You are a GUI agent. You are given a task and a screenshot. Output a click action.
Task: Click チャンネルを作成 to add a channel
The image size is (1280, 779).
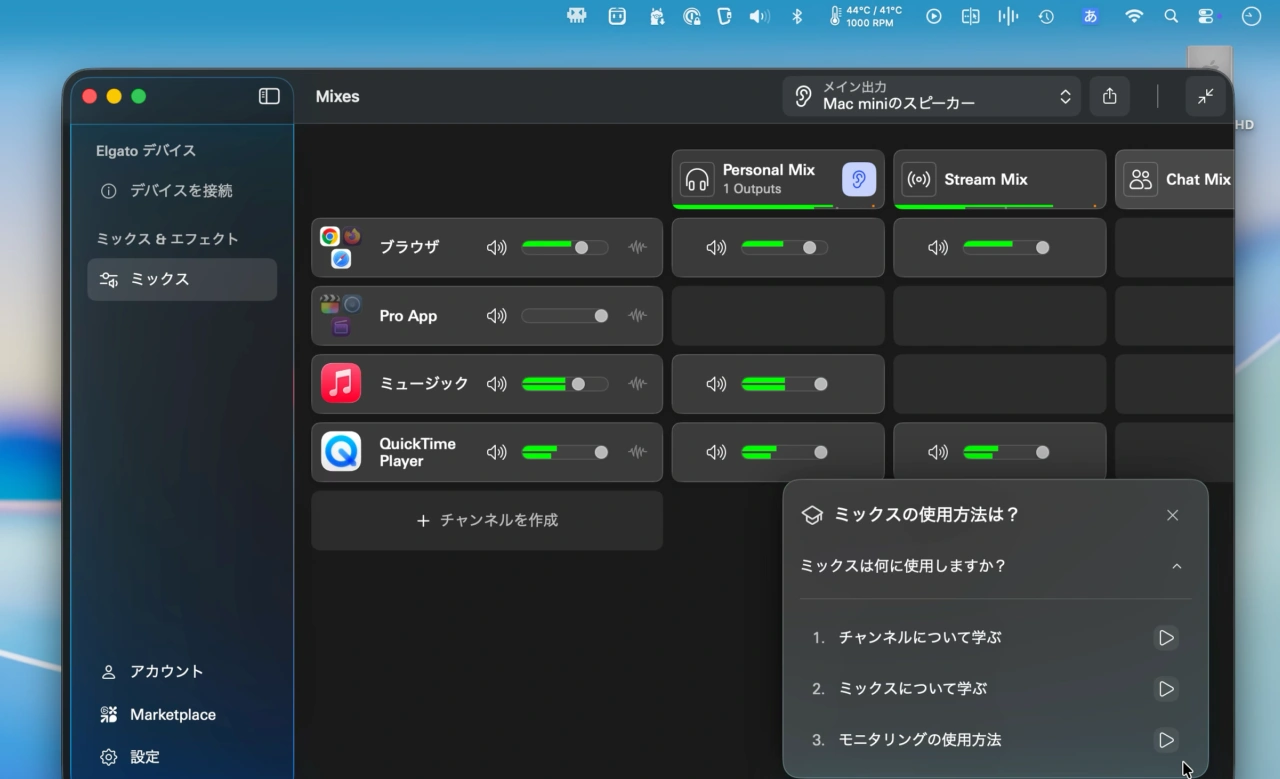click(486, 520)
